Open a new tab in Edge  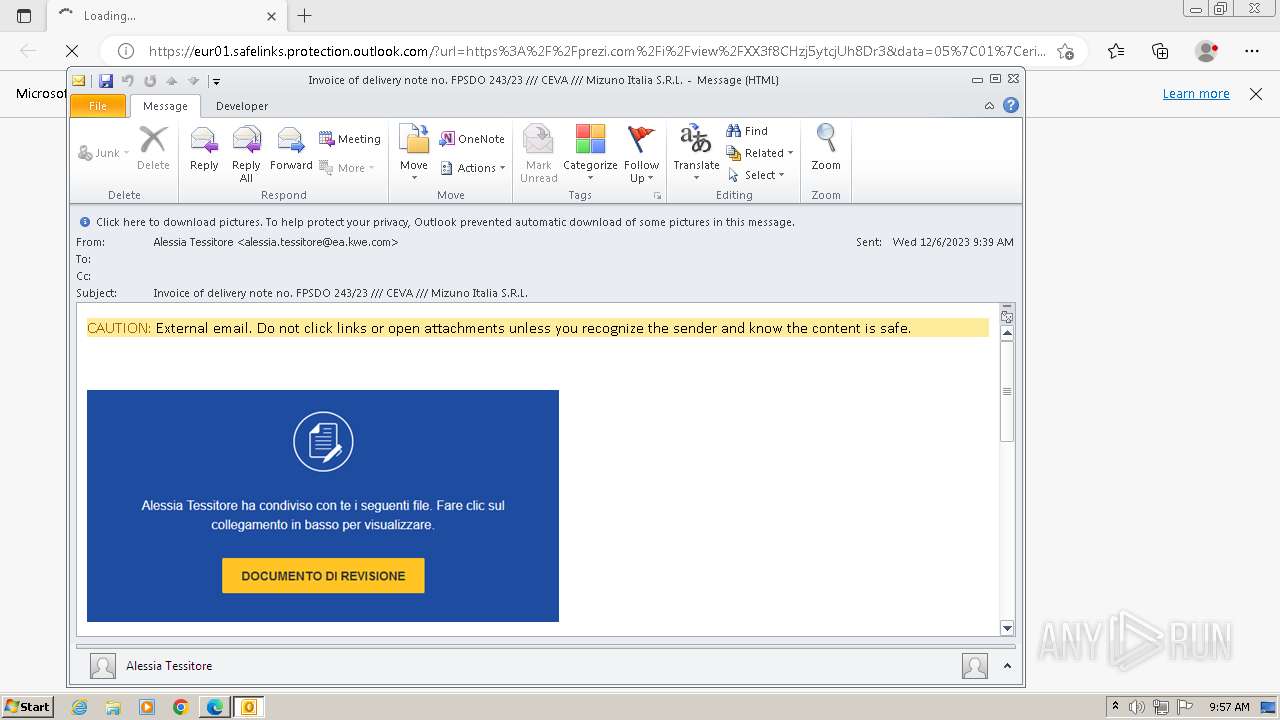point(305,15)
